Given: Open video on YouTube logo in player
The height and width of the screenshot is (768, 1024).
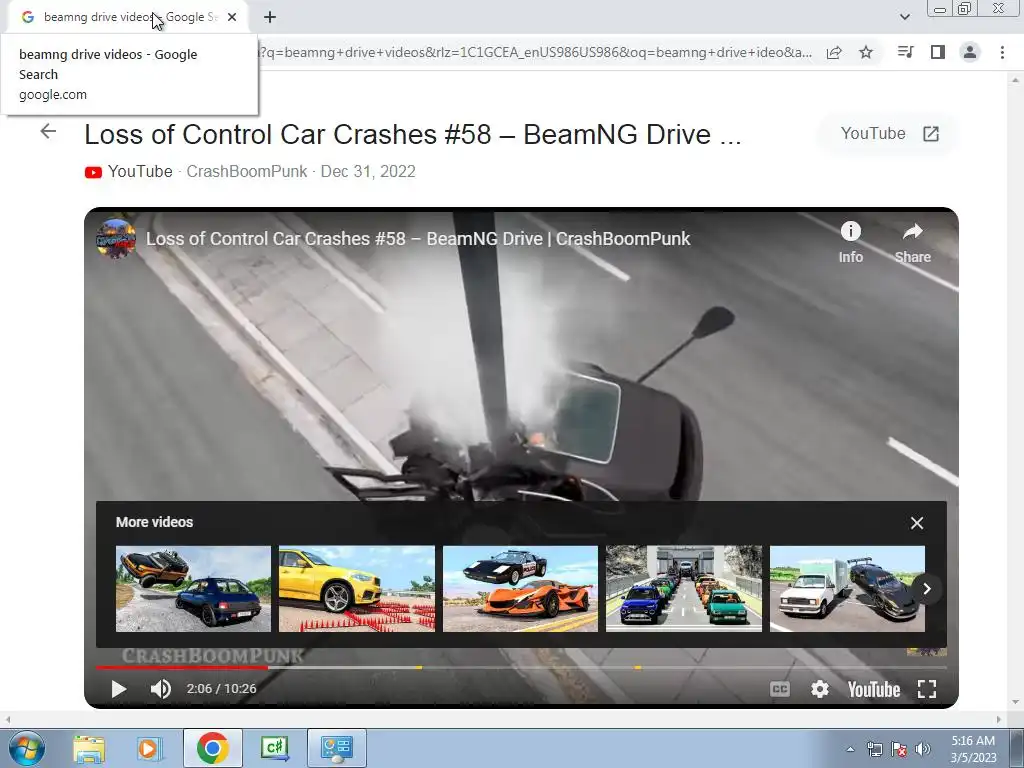Looking at the screenshot, I should coord(873,690).
